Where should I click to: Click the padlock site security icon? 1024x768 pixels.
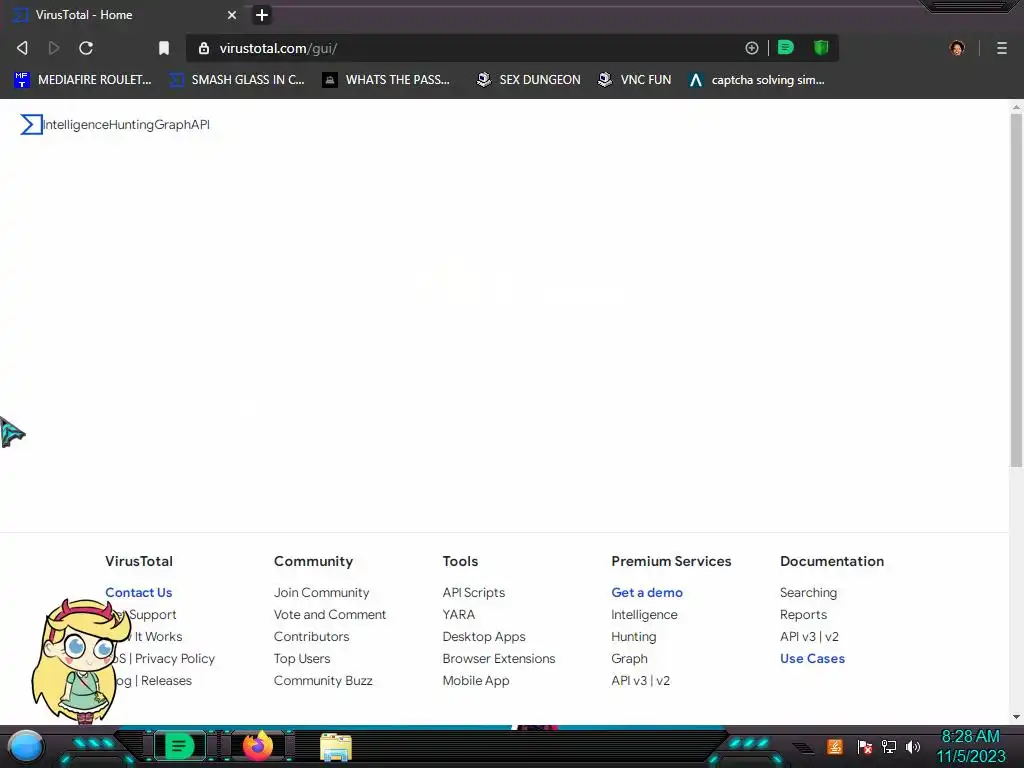click(204, 48)
